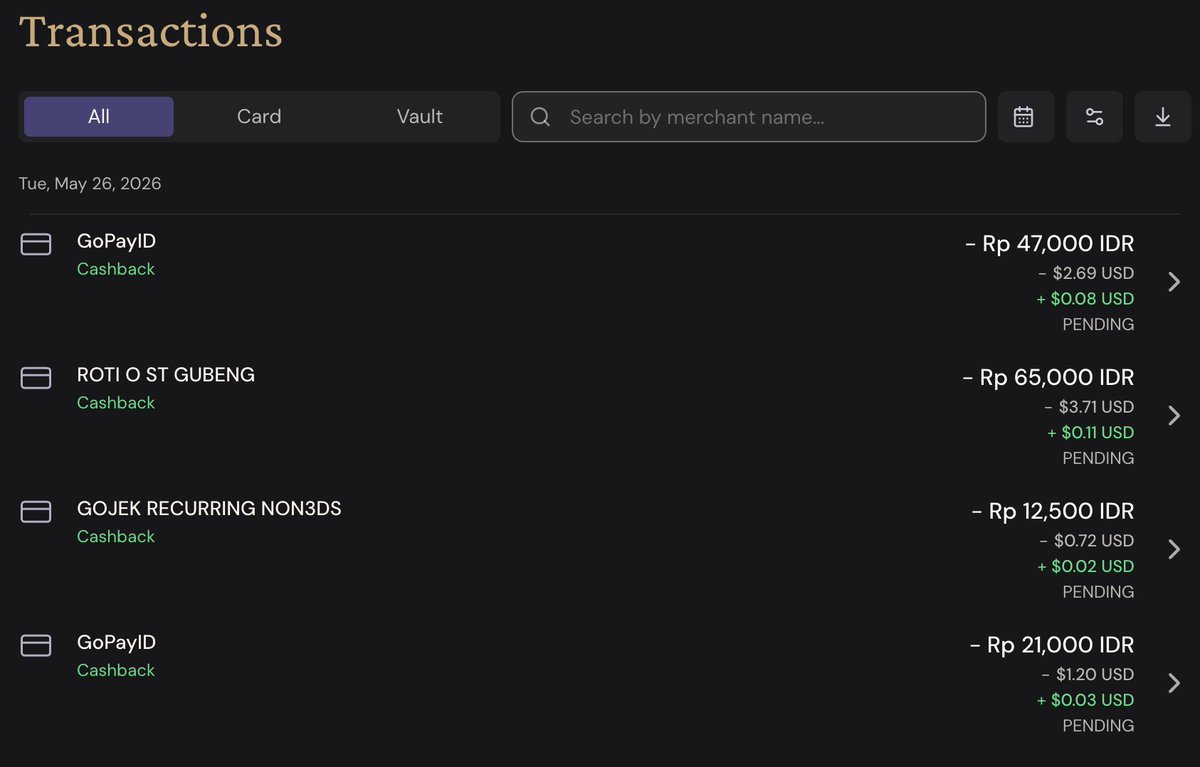The image size is (1200, 767).
Task: Click the - $2.69 USD value
Action: [1086, 273]
